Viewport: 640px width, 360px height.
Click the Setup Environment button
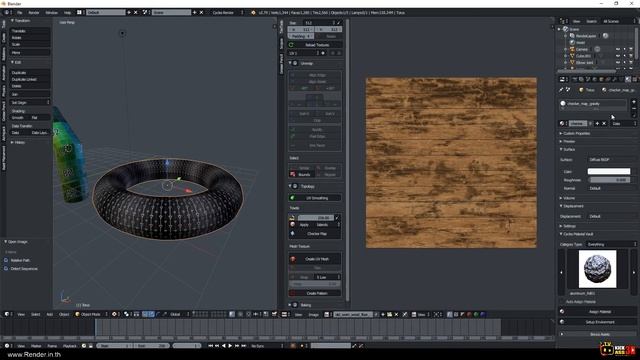tap(598, 322)
